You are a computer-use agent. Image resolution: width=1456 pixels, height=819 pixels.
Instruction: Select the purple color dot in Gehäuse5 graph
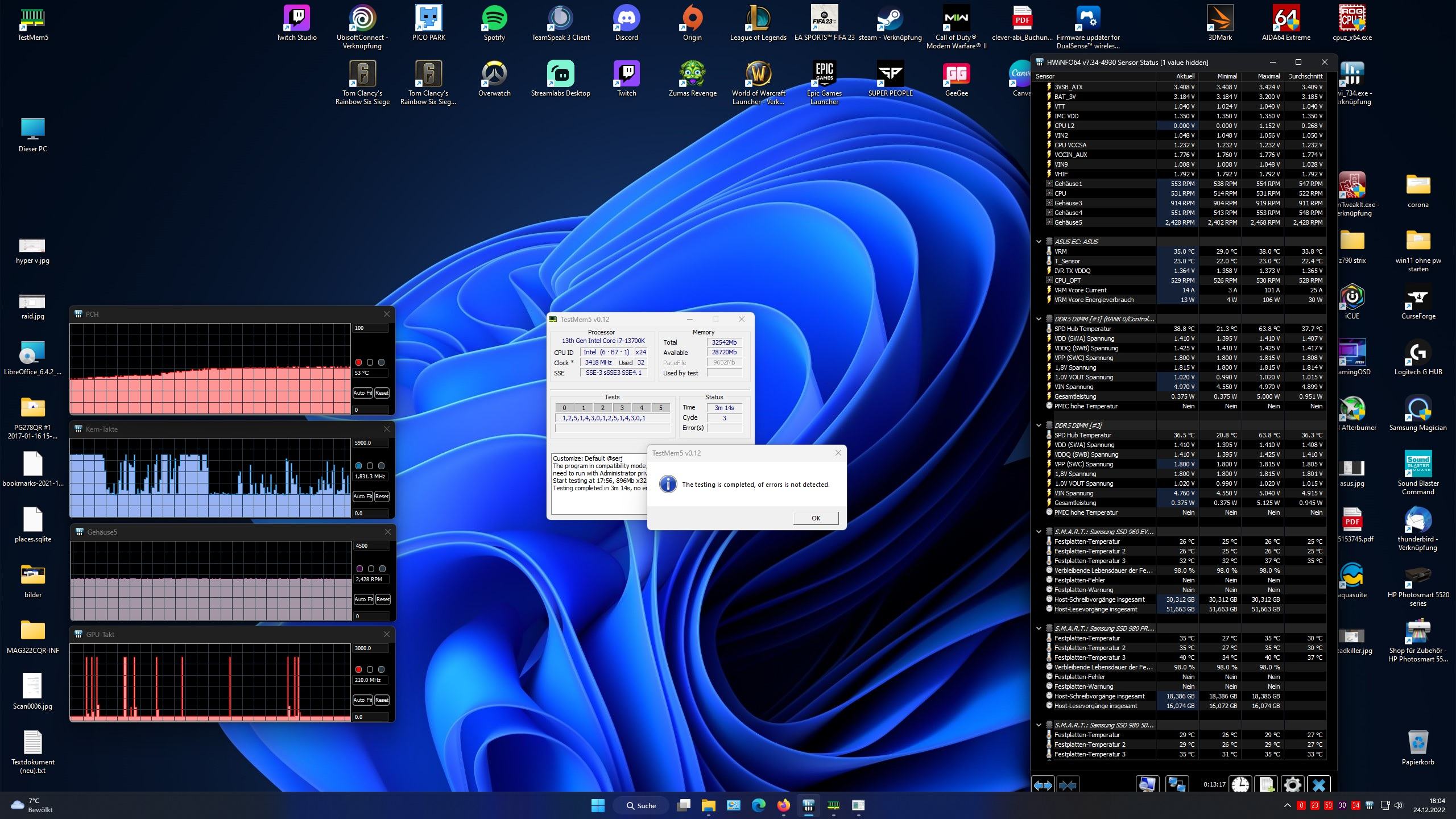[x=359, y=569]
